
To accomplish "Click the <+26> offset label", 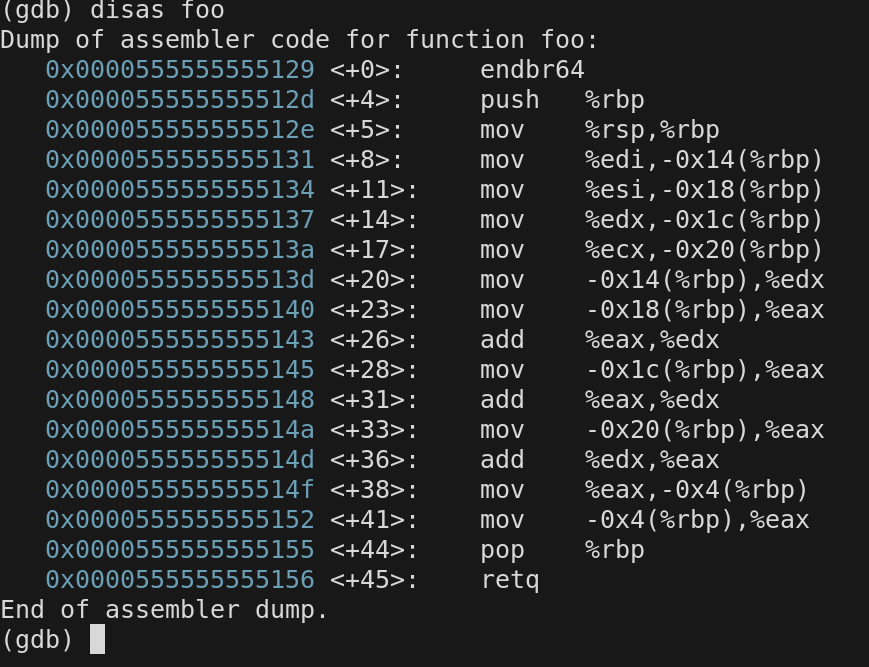I will [x=374, y=340].
